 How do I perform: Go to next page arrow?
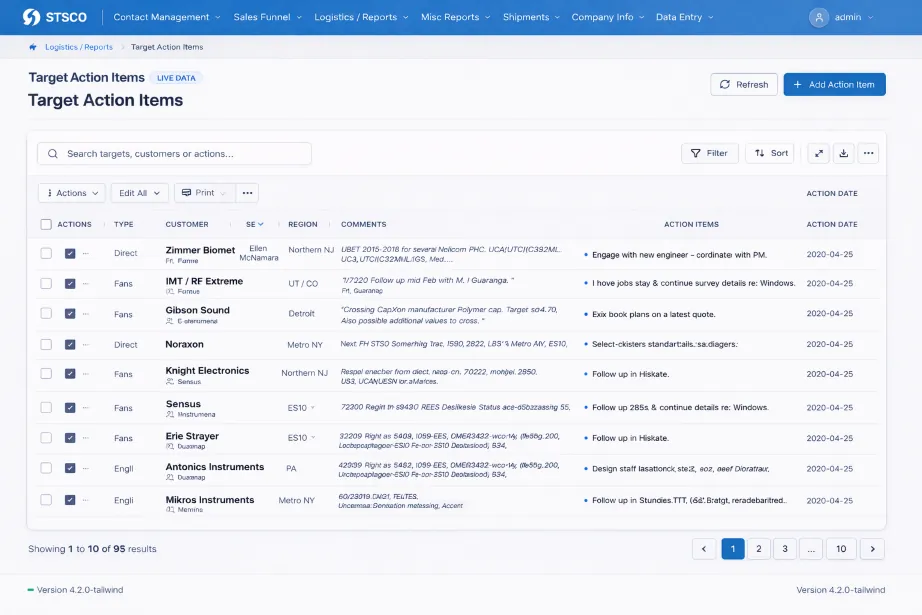873,549
